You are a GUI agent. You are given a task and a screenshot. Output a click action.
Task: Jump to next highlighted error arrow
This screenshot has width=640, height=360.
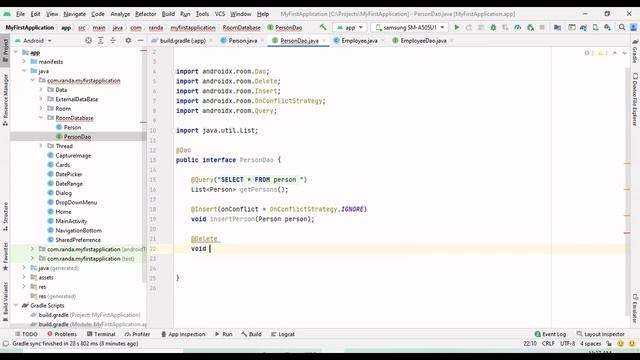pyautogui.click(x=624, y=53)
